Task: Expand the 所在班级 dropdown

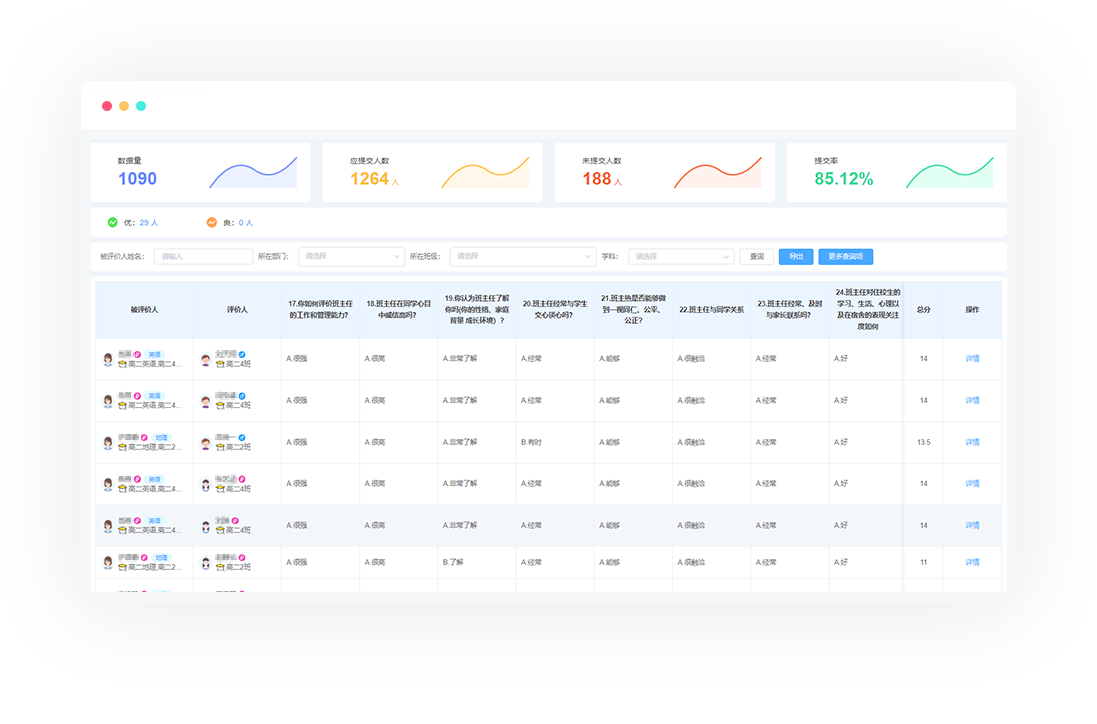Action: pyautogui.click(x=522, y=257)
